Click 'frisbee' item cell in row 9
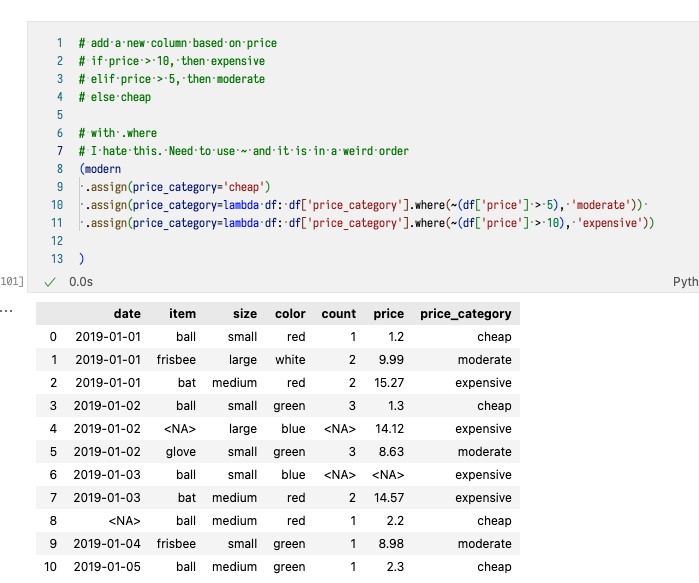 [x=176, y=544]
